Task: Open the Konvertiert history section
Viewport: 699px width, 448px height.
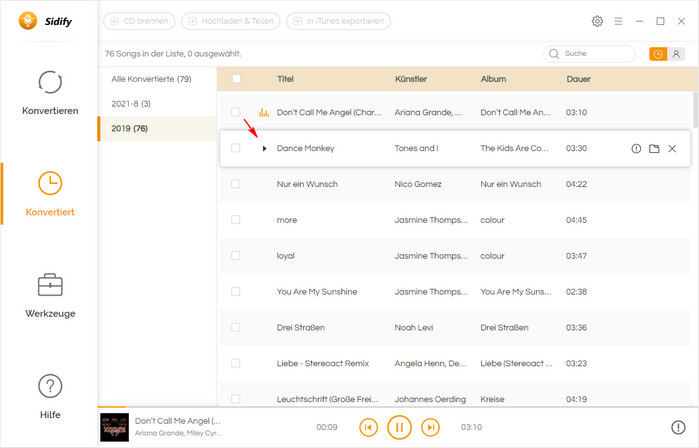Action: click(50, 194)
